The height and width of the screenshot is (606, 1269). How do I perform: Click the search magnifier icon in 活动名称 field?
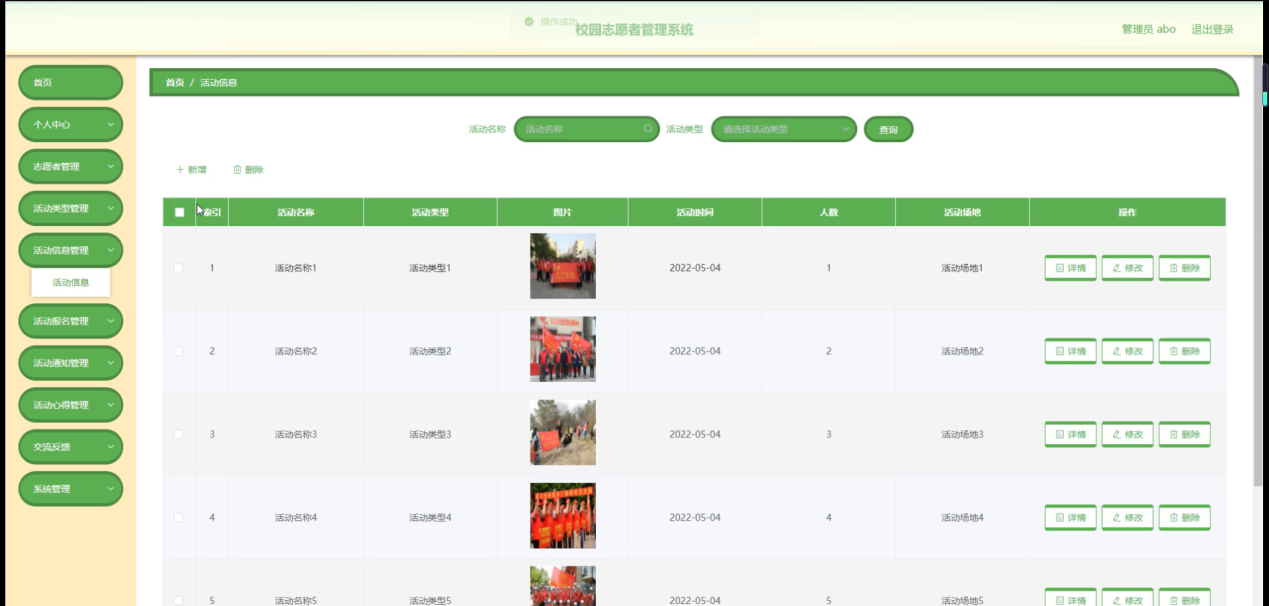[648, 129]
